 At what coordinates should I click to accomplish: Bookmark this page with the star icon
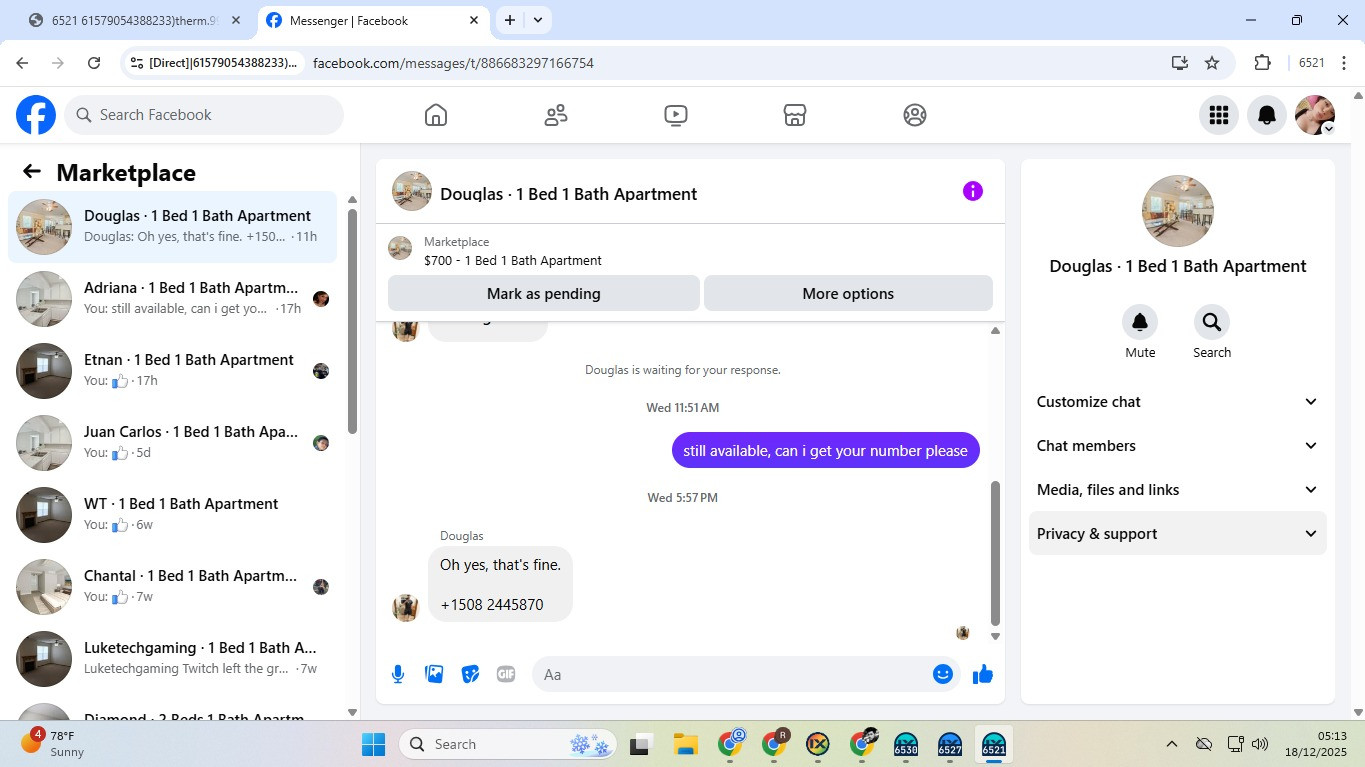pyautogui.click(x=1212, y=63)
